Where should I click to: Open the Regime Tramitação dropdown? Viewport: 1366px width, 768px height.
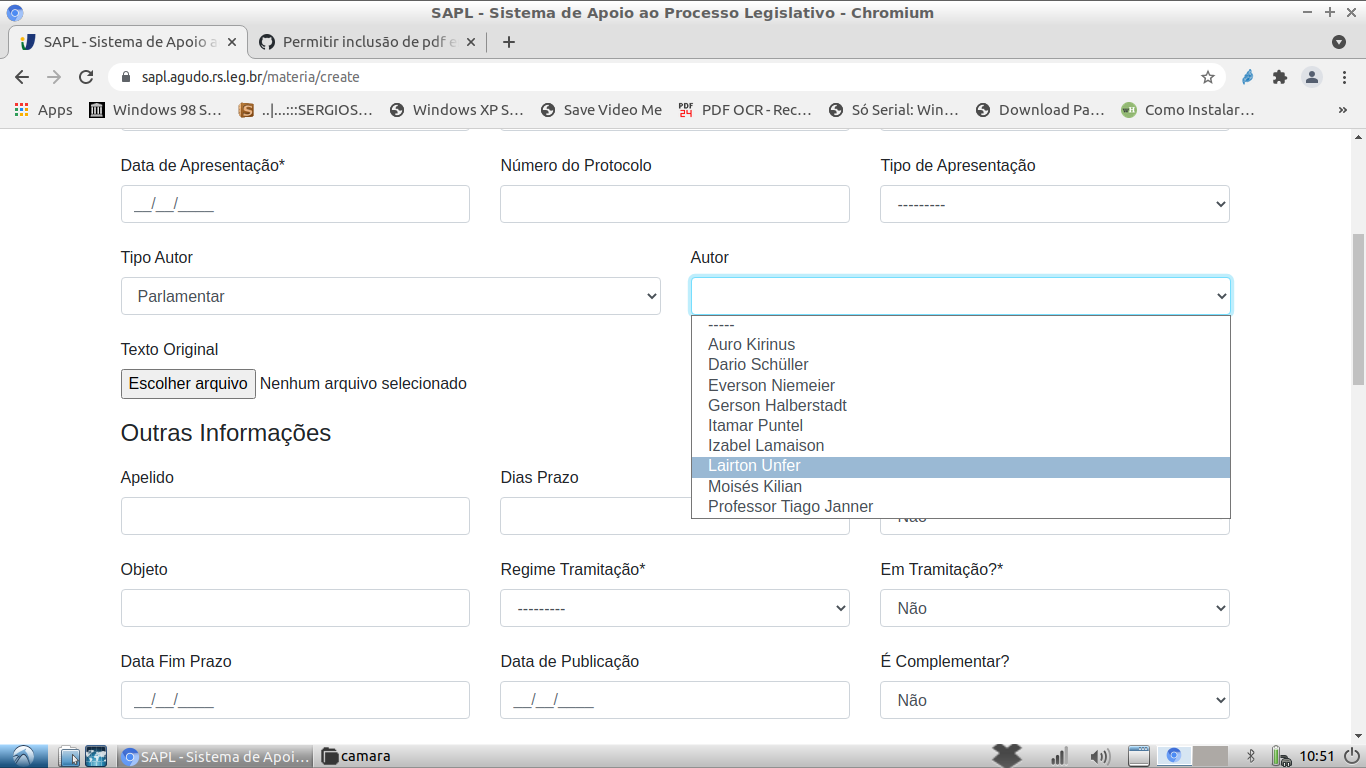675,608
